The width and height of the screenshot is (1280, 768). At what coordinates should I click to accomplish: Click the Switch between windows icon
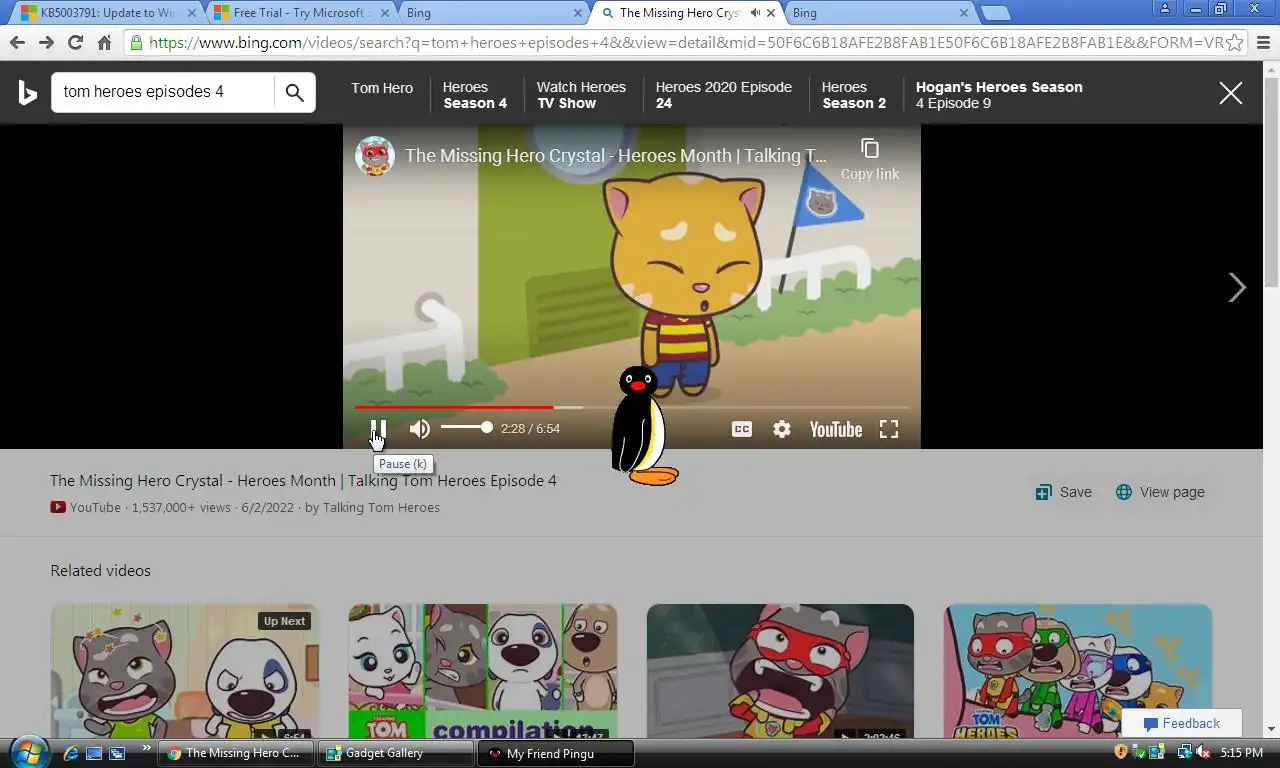point(117,753)
